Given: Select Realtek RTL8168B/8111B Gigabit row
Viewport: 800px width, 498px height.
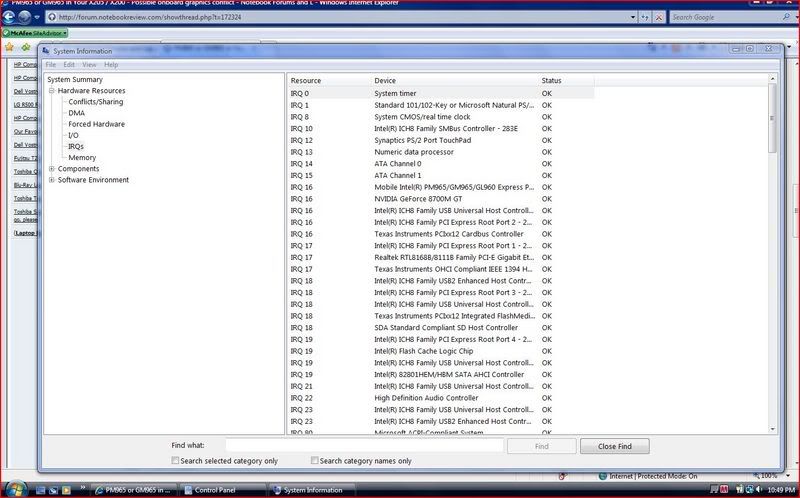Looking at the screenshot, I should click(441, 258).
